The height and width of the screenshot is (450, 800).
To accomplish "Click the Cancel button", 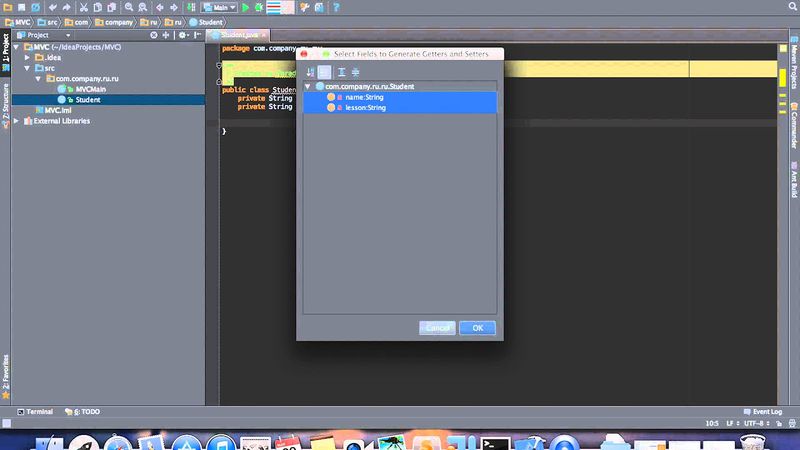I will (x=437, y=328).
